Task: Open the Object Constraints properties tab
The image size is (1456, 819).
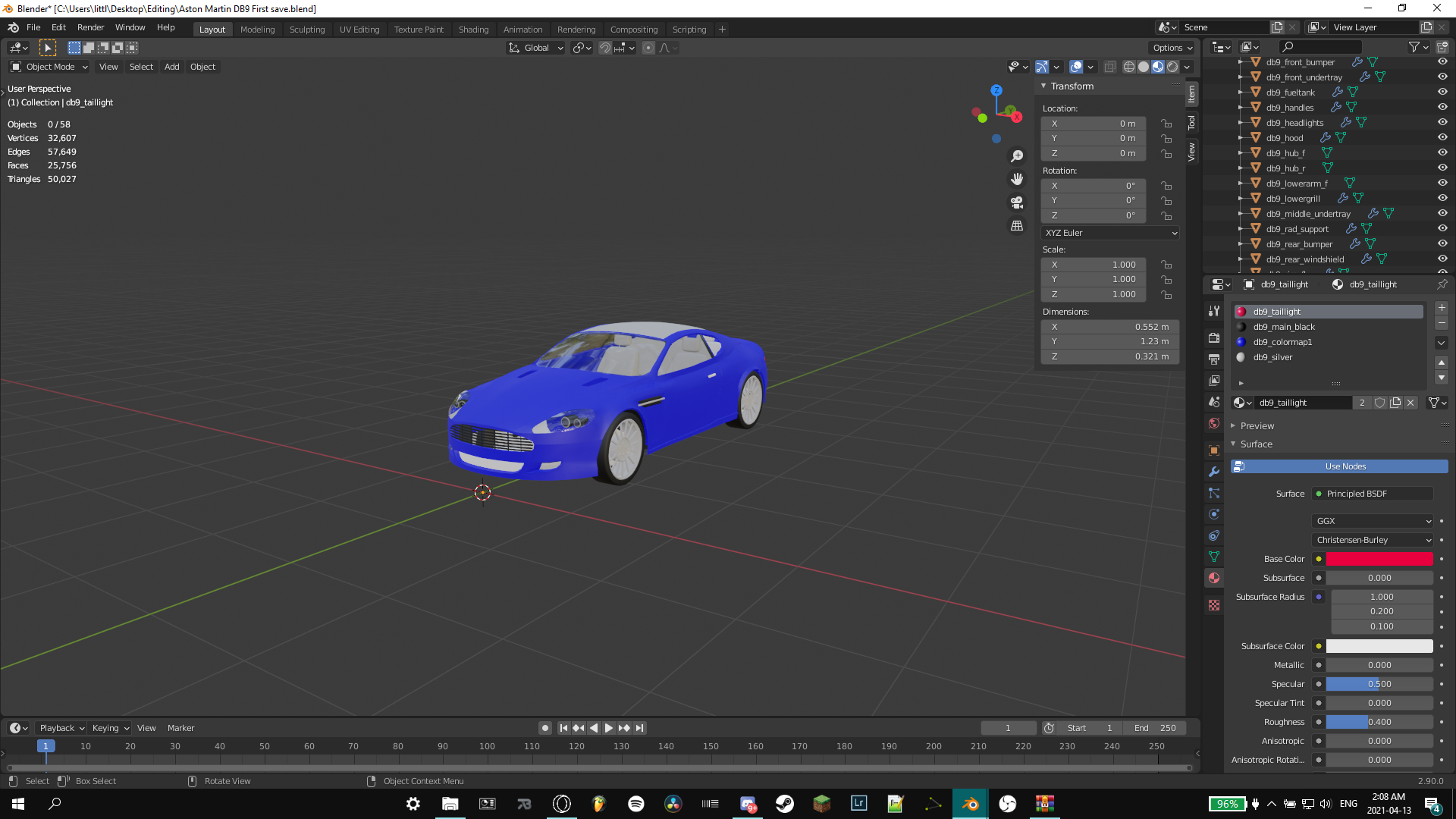Action: 1214,535
